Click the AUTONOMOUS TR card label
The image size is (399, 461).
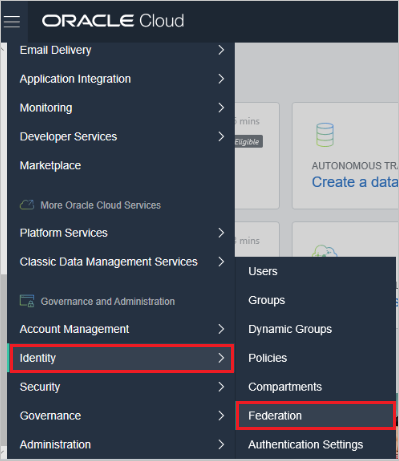coord(355,166)
